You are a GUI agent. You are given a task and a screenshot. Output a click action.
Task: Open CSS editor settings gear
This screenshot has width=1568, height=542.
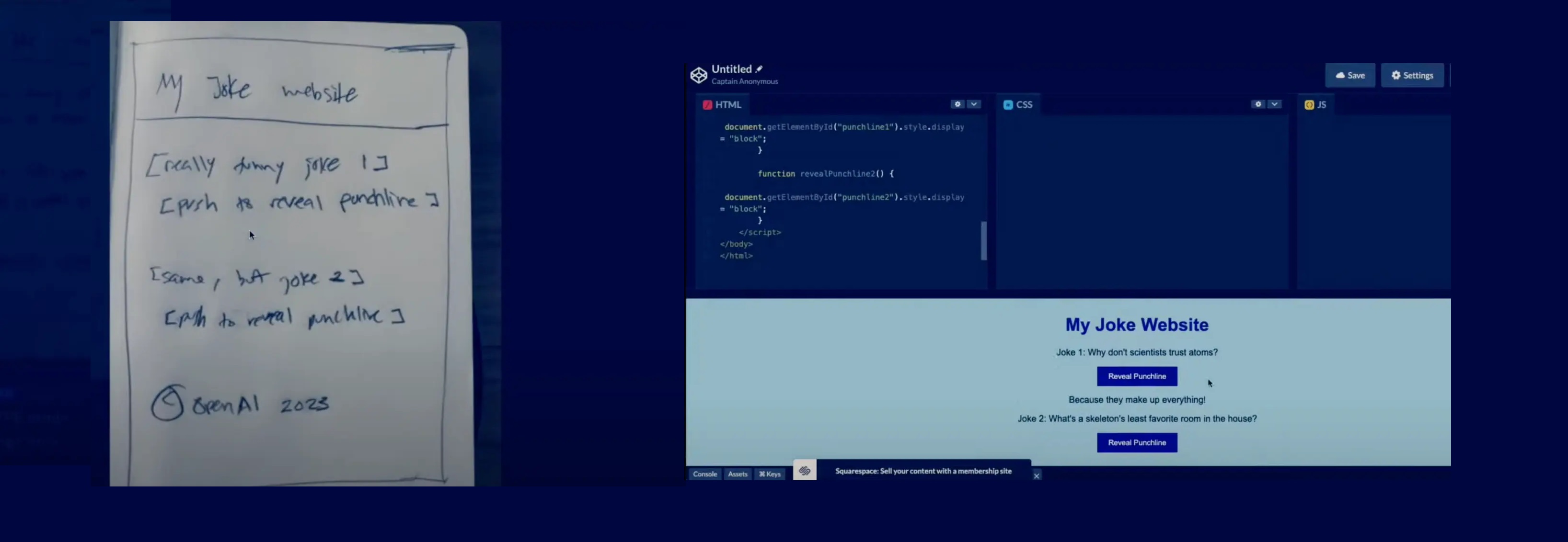[1258, 104]
